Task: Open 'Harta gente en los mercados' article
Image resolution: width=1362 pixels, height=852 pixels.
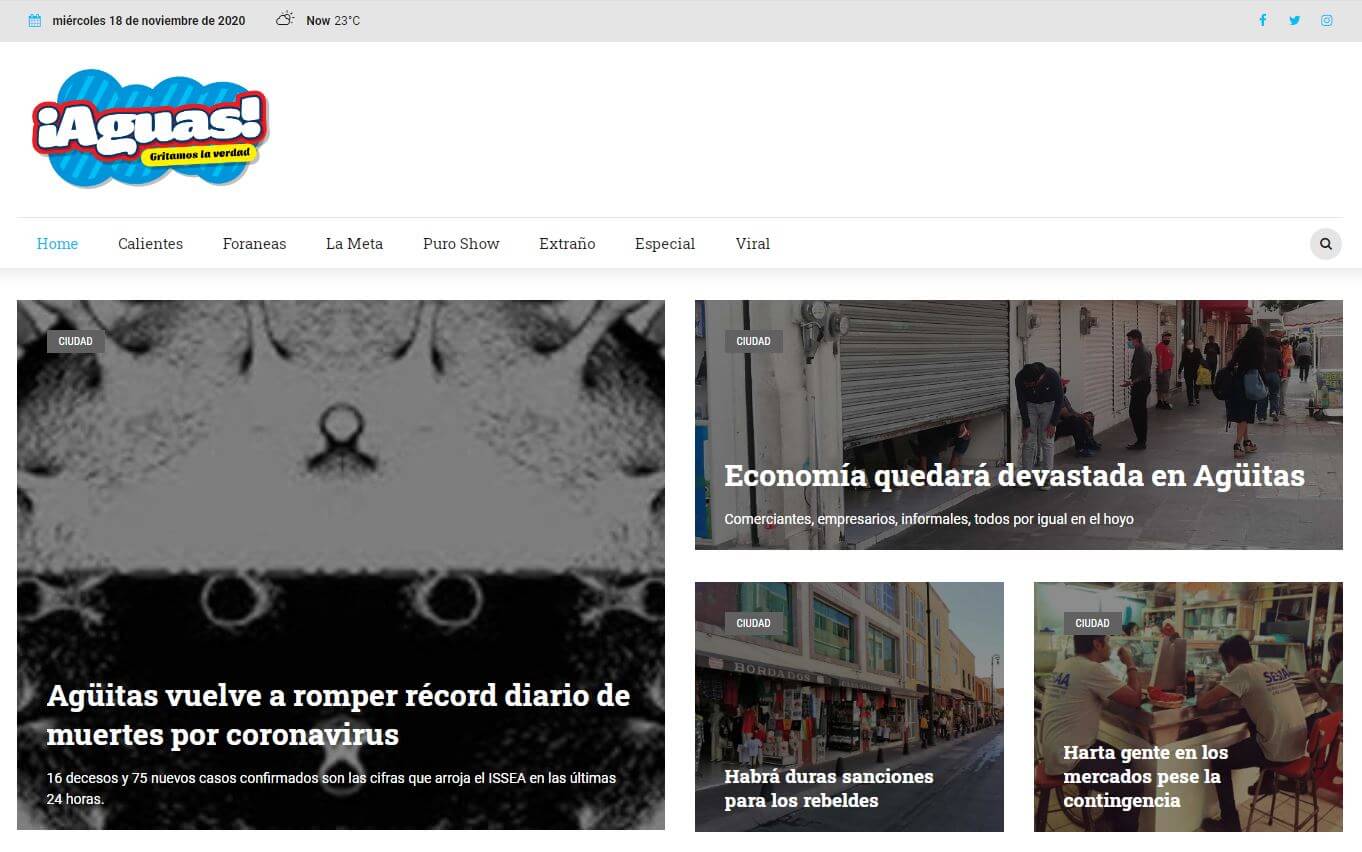Action: 1146,776
